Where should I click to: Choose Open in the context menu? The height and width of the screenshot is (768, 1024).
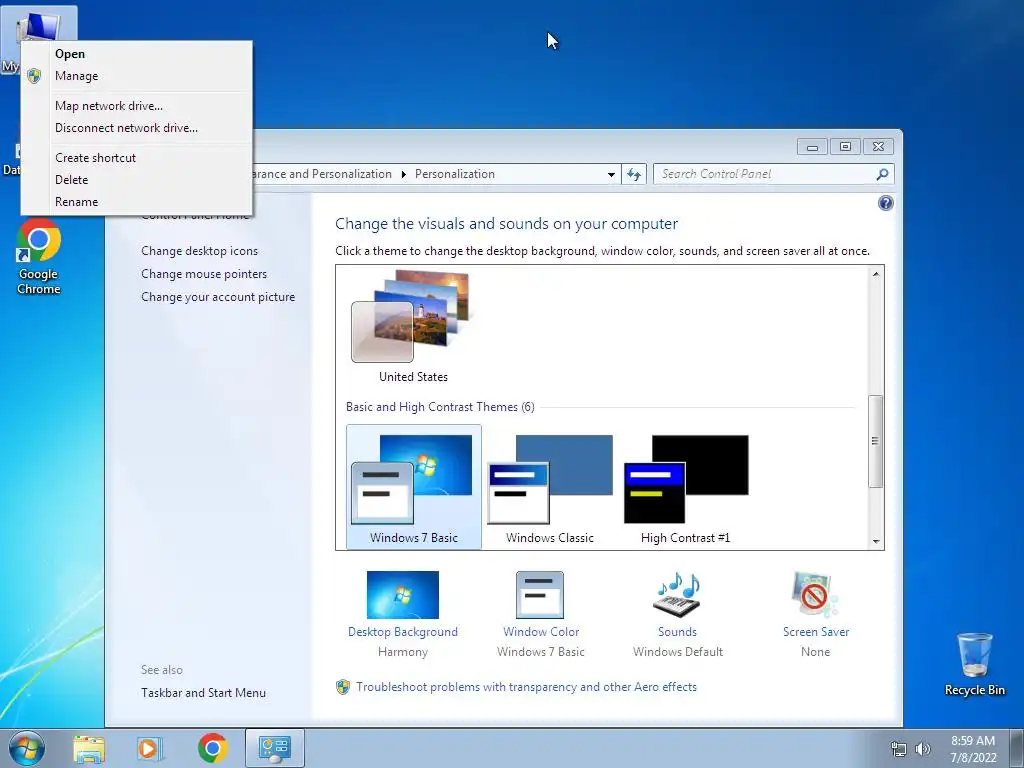pos(136,54)
